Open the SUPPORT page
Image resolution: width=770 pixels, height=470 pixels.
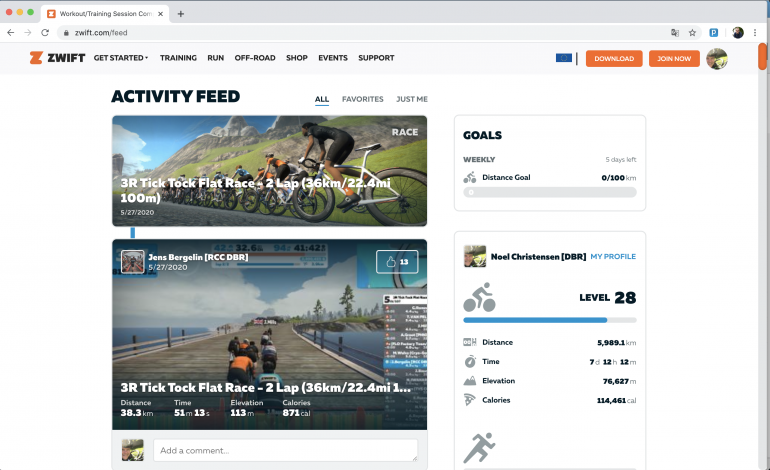click(376, 58)
